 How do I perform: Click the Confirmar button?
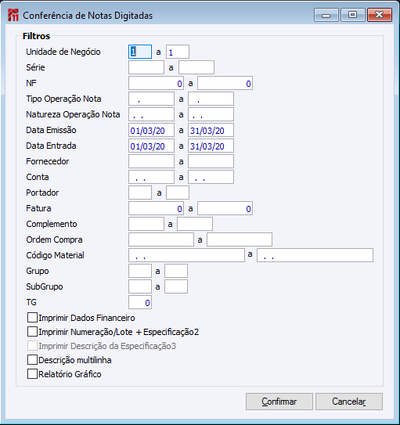coord(279,401)
